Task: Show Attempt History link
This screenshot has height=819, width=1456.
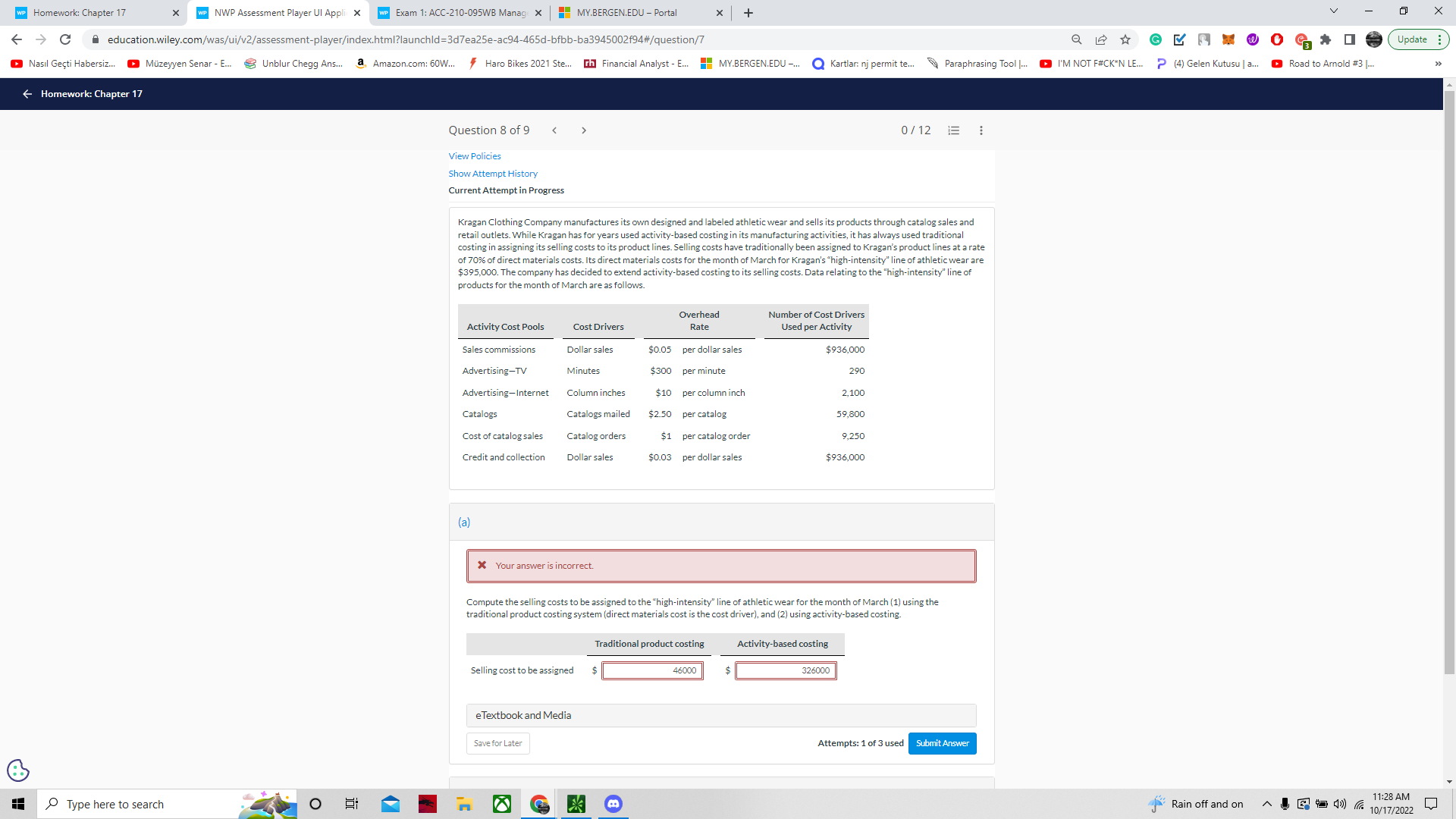Action: coord(493,174)
